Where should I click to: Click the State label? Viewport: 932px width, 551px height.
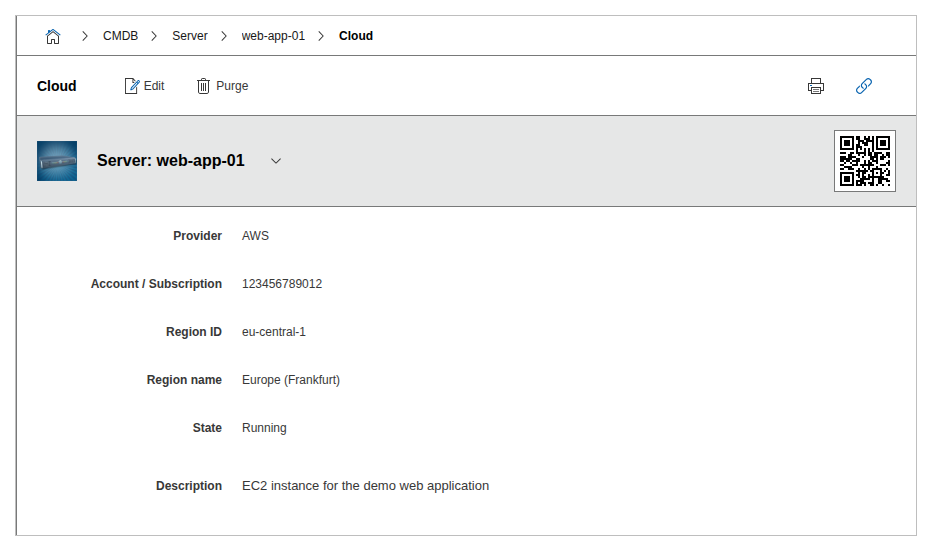(x=207, y=428)
